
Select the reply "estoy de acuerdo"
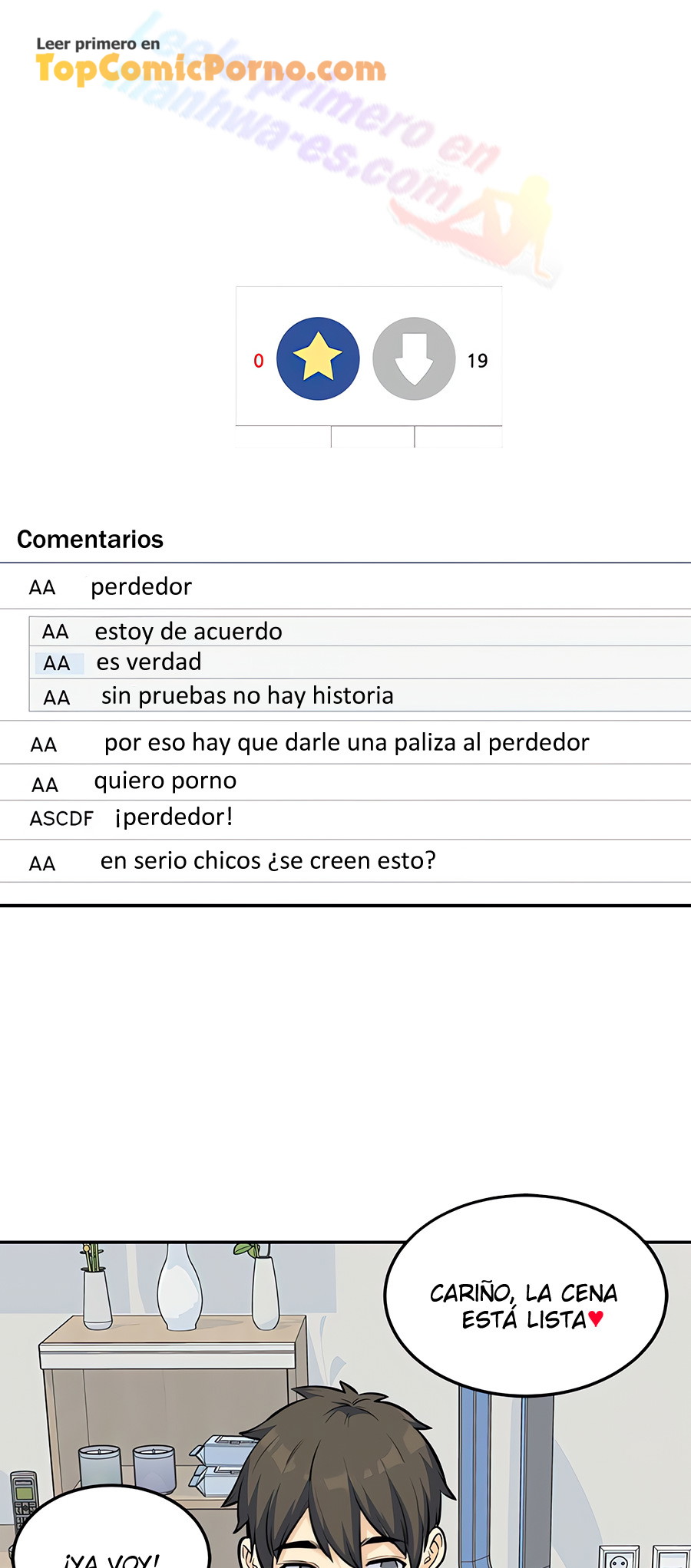click(x=188, y=632)
